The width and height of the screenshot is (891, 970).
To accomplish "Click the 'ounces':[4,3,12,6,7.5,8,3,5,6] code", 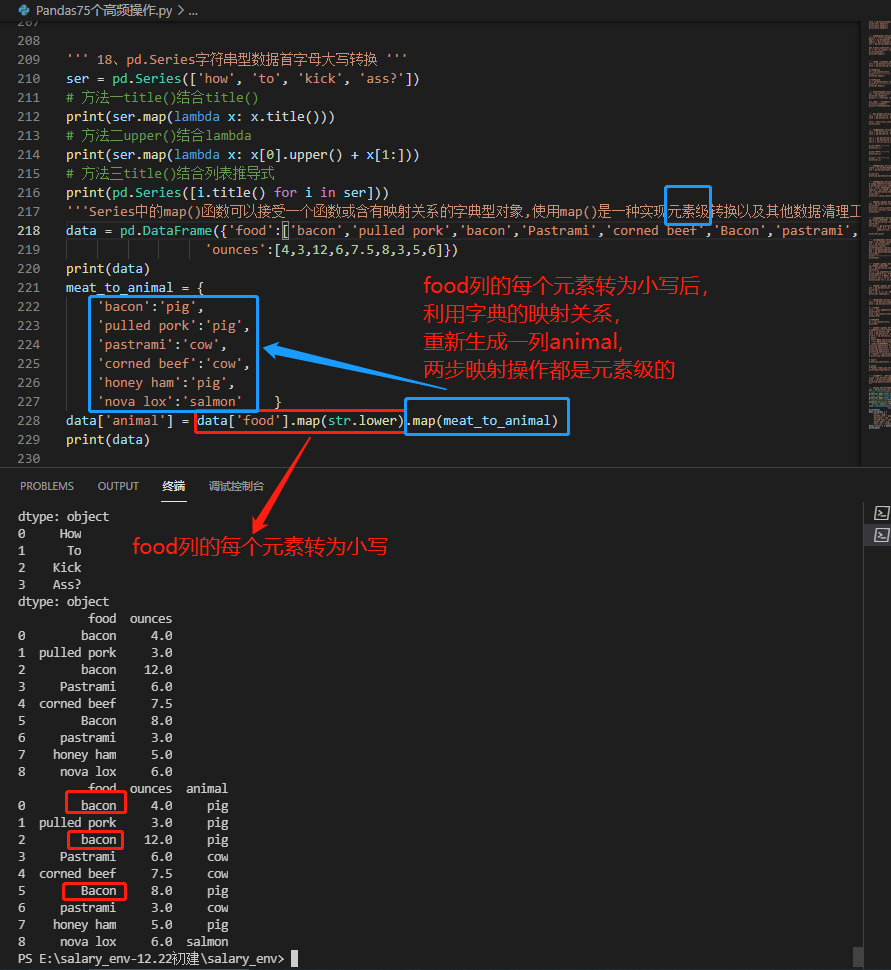I will pyautogui.click(x=327, y=250).
